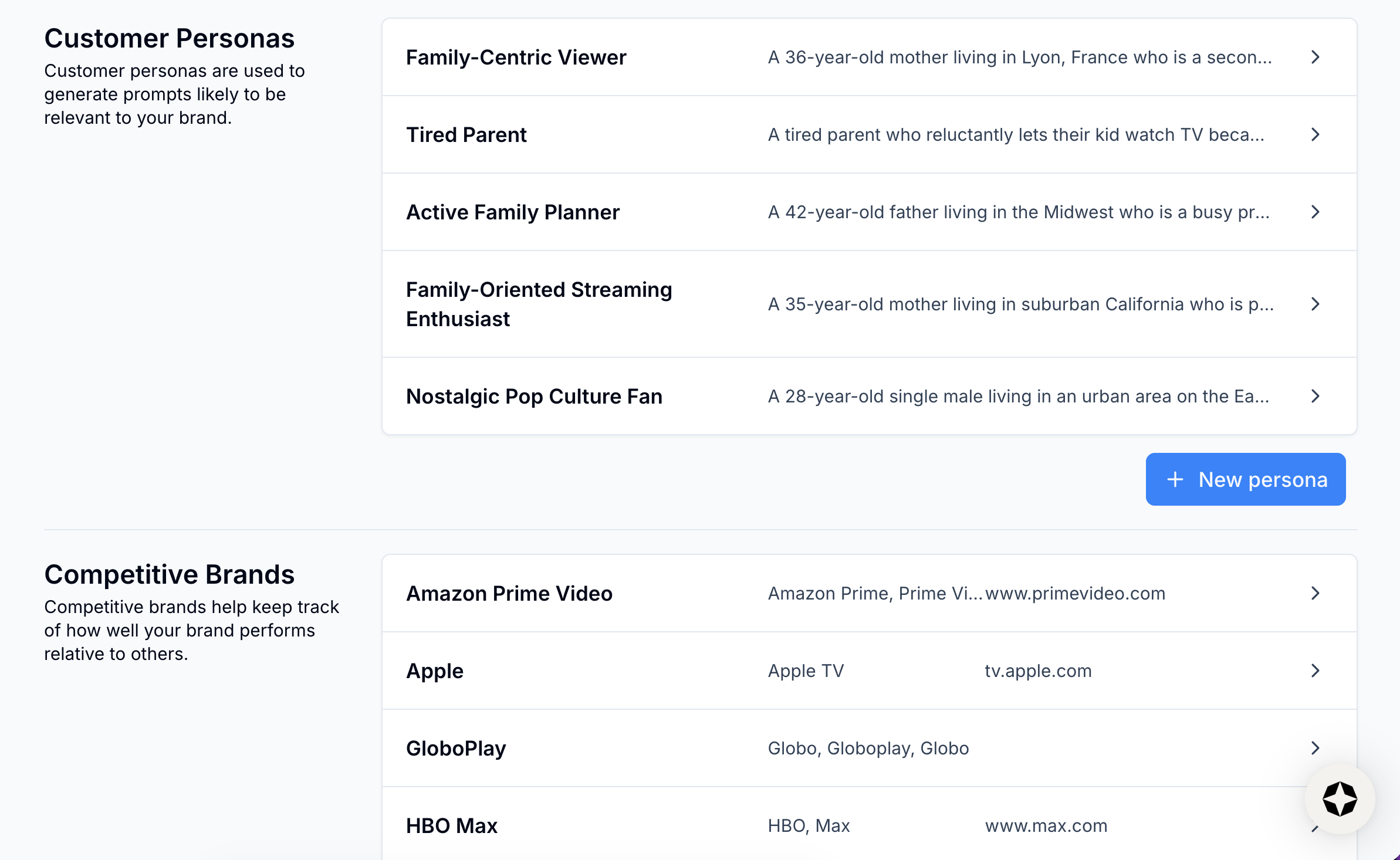Click the Apple brand row chevron
Viewport: 1400px width, 860px height.
coord(1315,671)
